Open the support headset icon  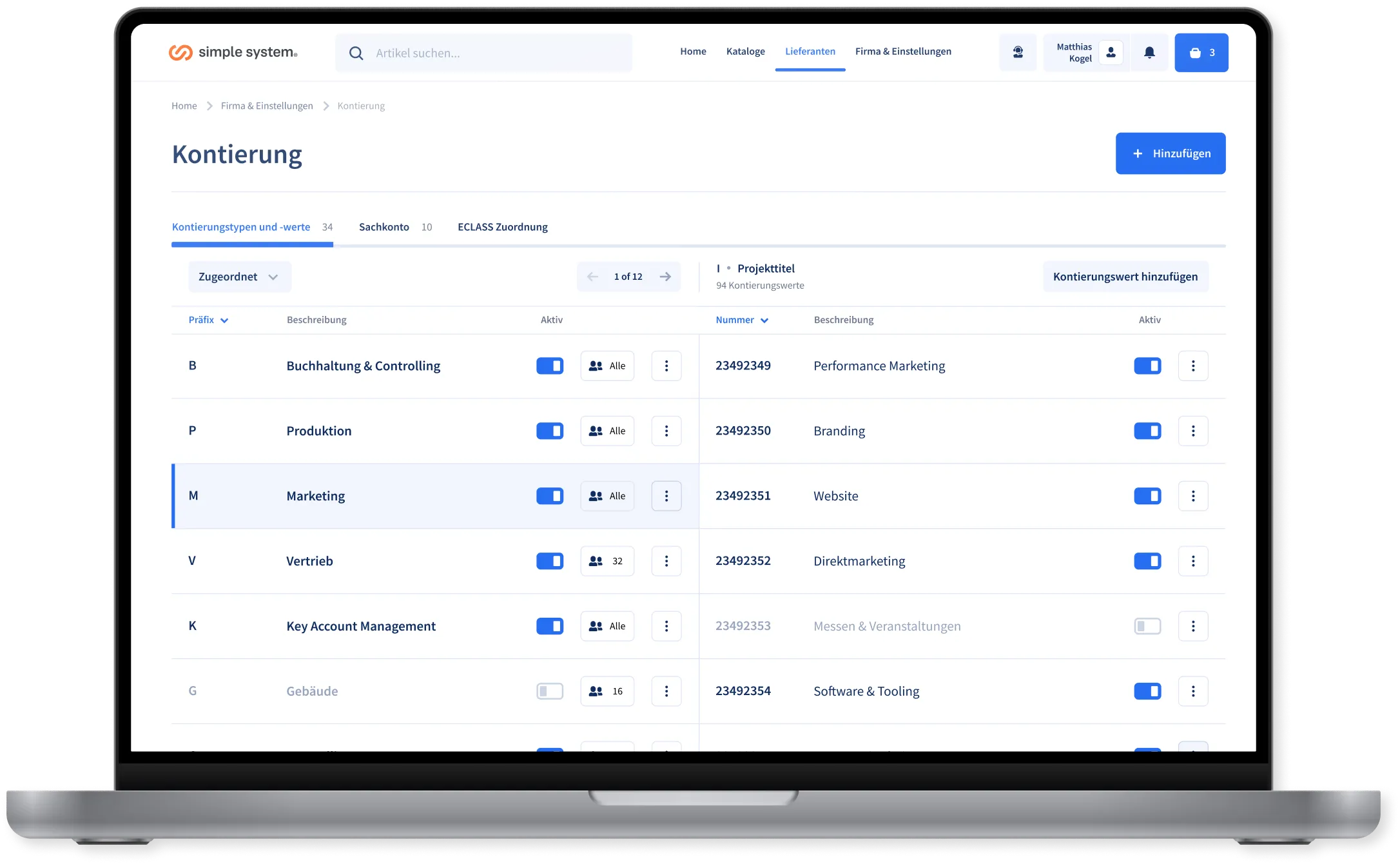pos(1018,53)
